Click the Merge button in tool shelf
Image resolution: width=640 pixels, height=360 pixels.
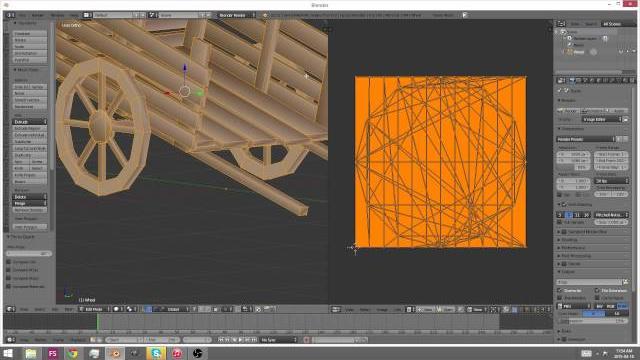[30, 203]
